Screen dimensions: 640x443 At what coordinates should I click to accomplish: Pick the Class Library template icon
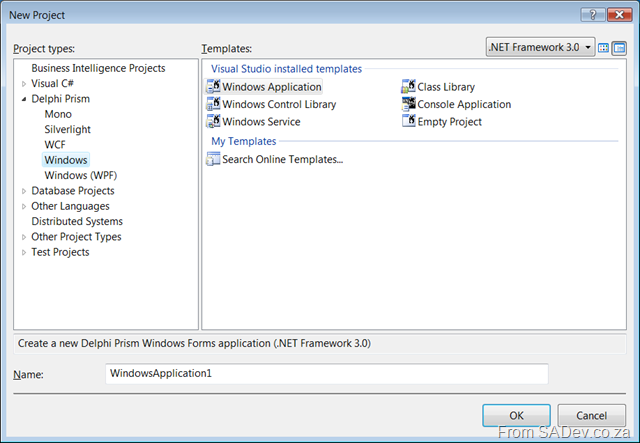408,86
